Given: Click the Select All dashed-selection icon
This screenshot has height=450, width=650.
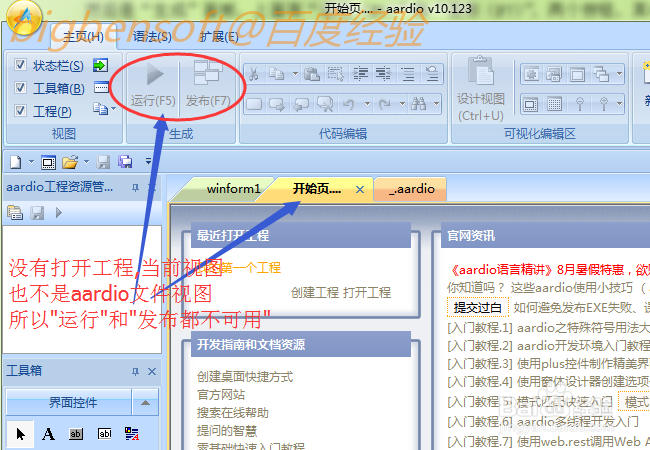Looking at the screenshot, I should [336, 74].
